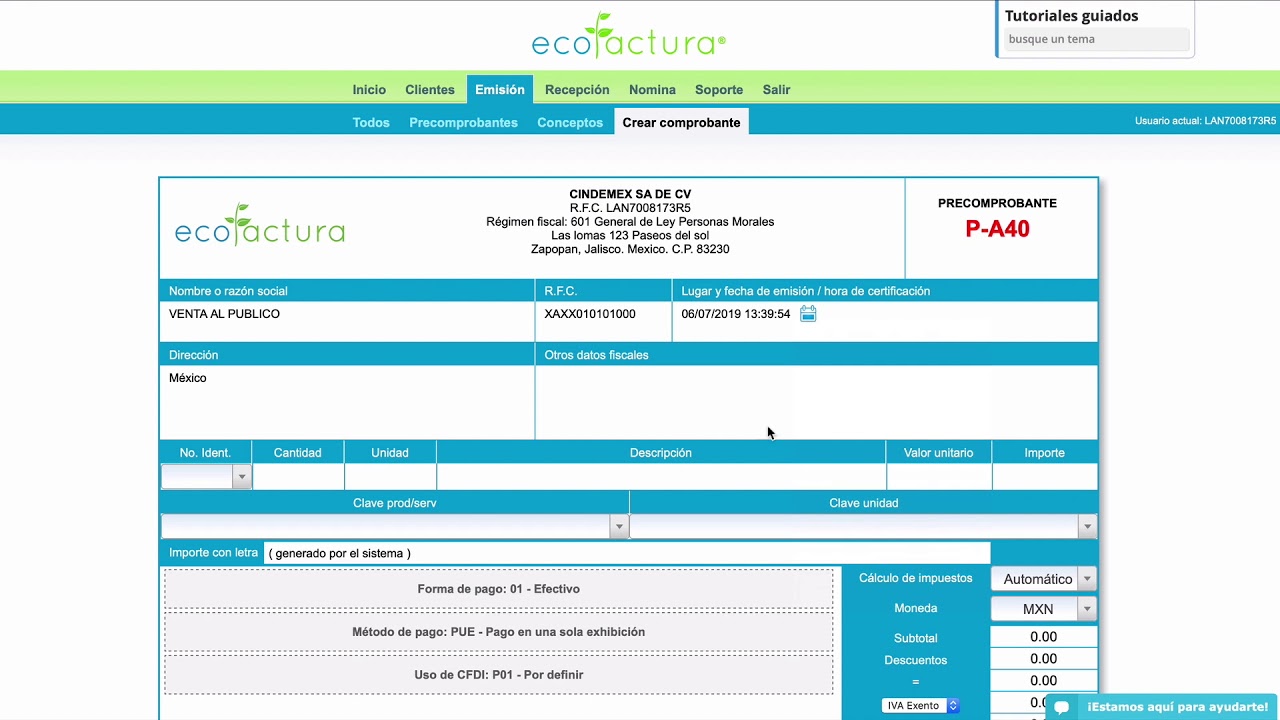The width and height of the screenshot is (1280, 720).
Task: Open the Conceptos submenu
Action: coord(570,122)
